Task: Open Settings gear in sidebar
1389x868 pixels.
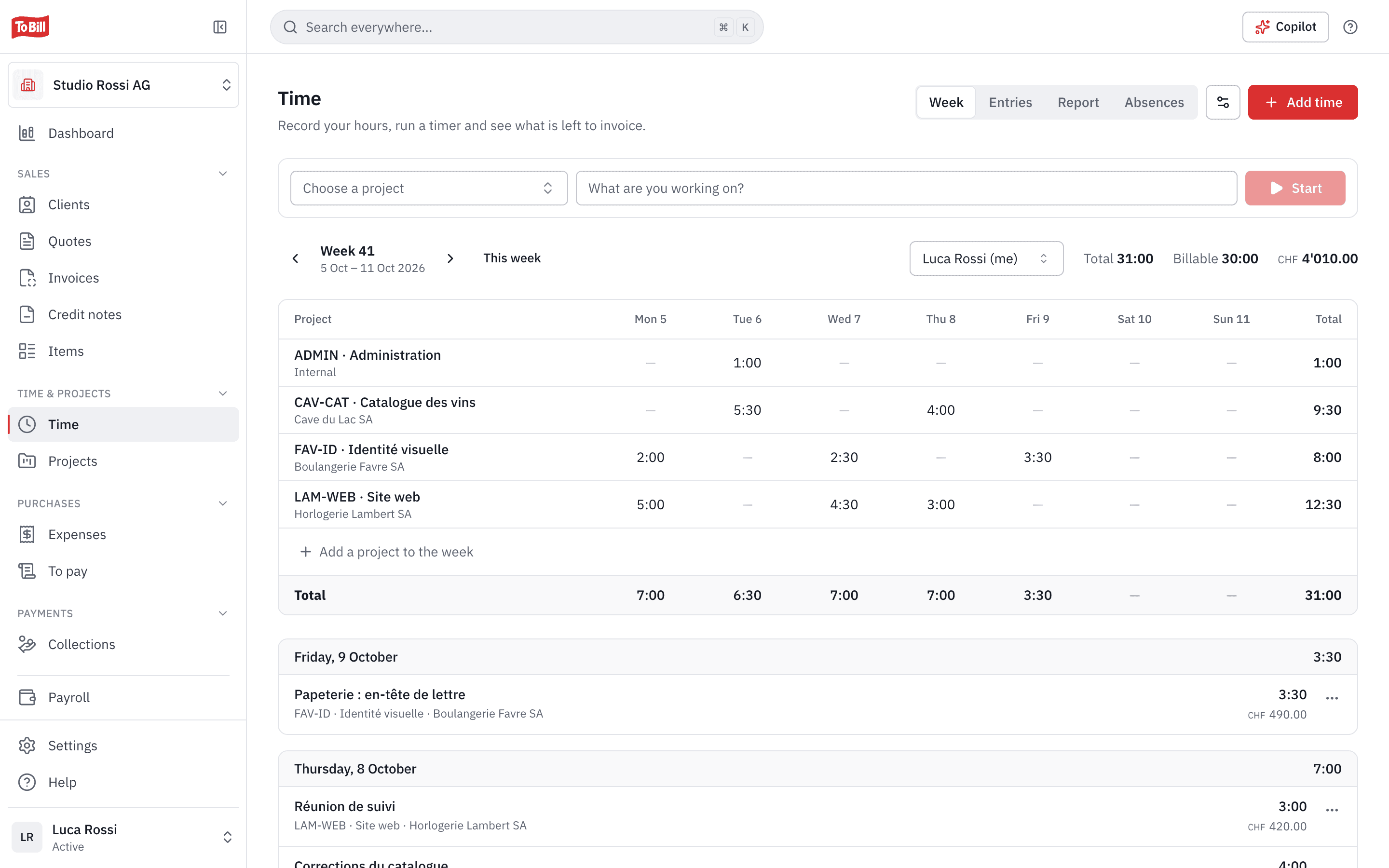Action: (123, 745)
